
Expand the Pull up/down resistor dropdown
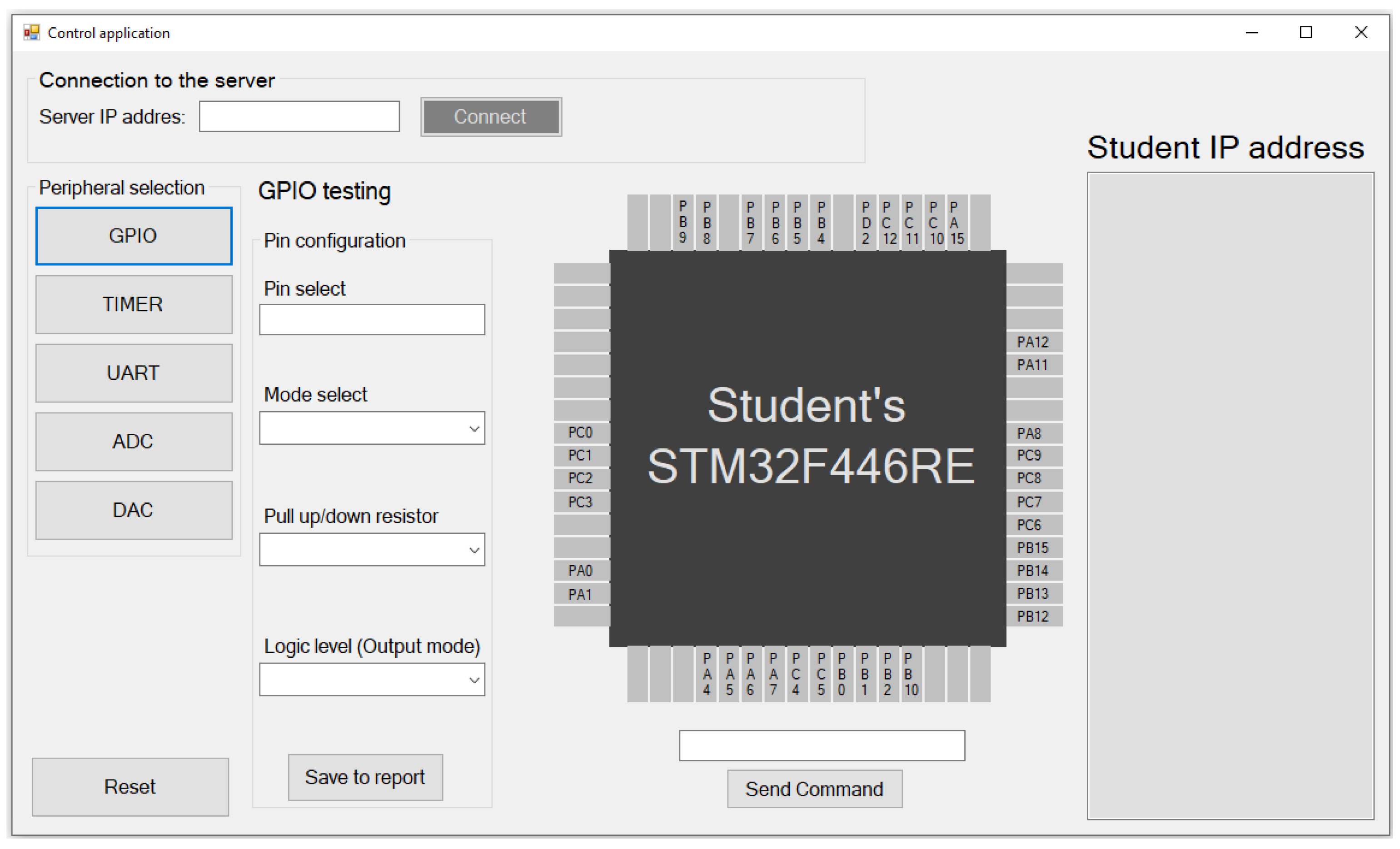pyautogui.click(x=372, y=550)
